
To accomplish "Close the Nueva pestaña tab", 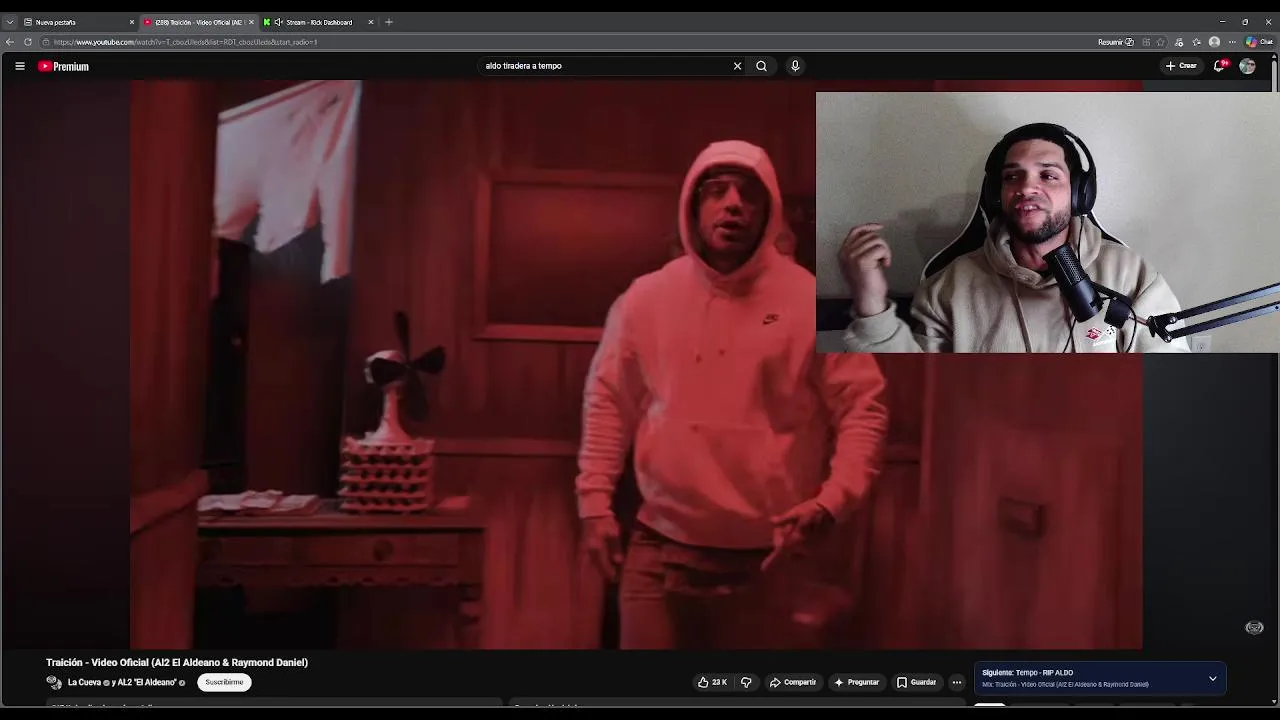I will click(x=131, y=22).
